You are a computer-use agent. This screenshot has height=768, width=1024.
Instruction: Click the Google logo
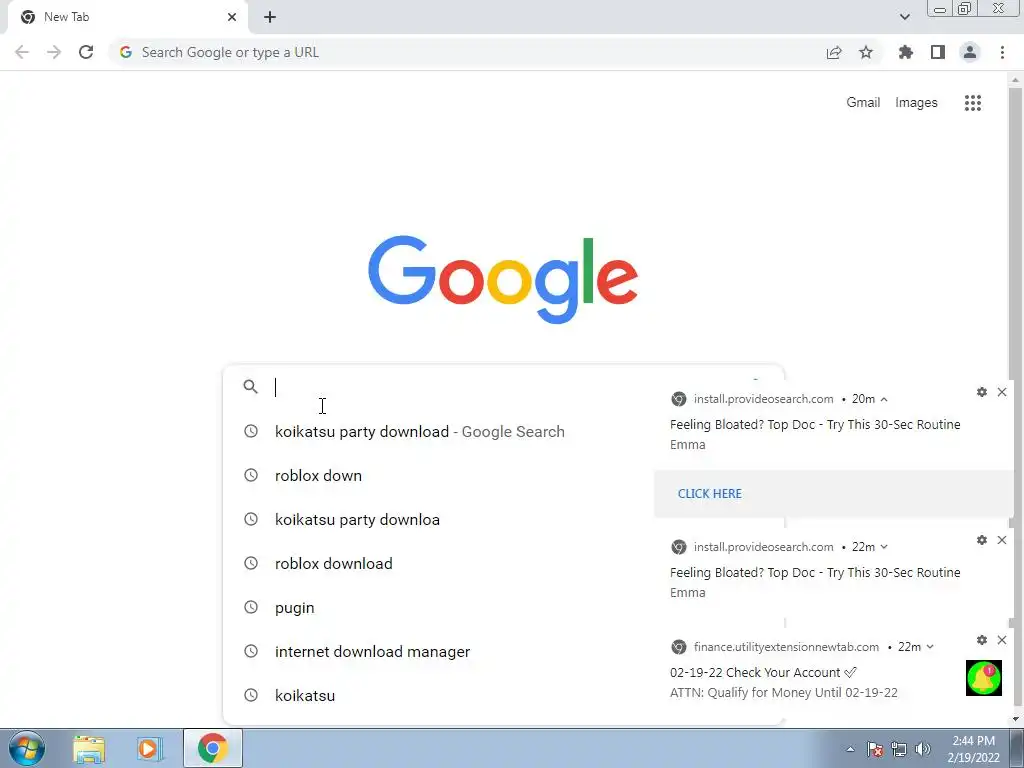click(503, 280)
